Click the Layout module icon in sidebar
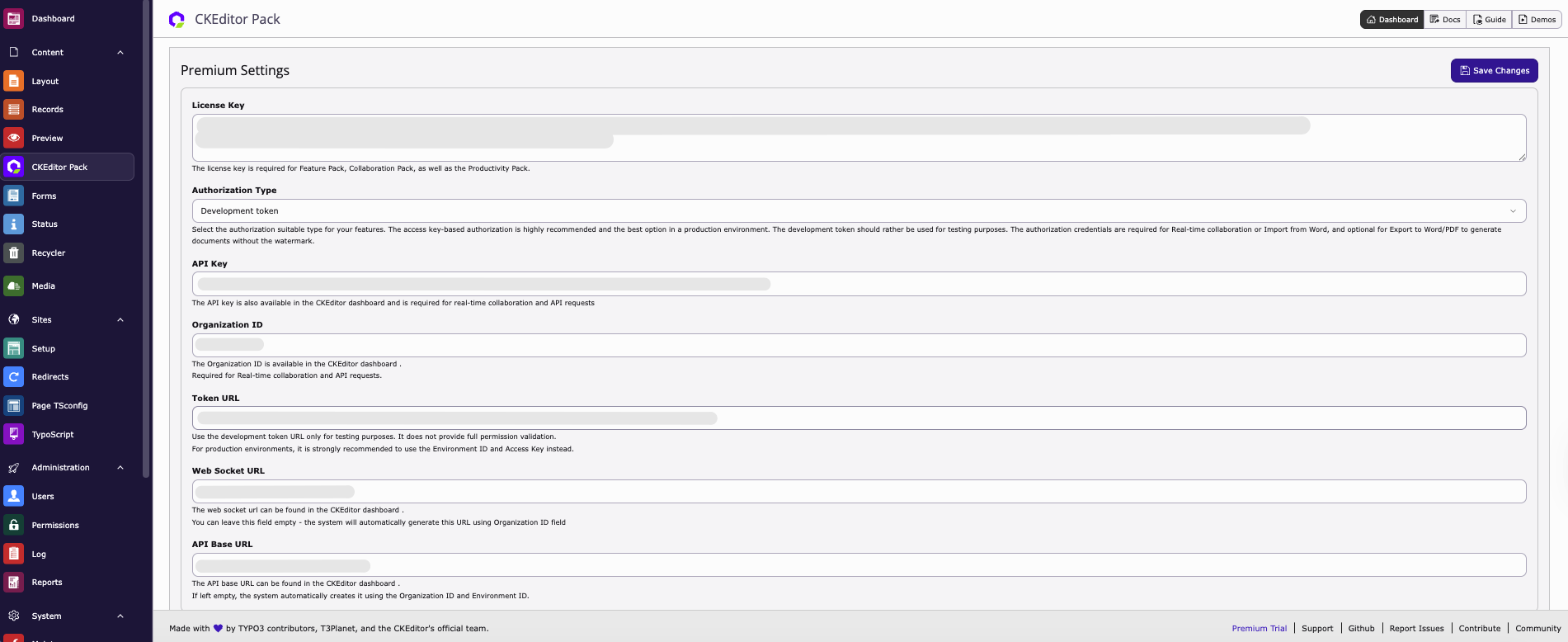1568x642 pixels. coord(14,81)
